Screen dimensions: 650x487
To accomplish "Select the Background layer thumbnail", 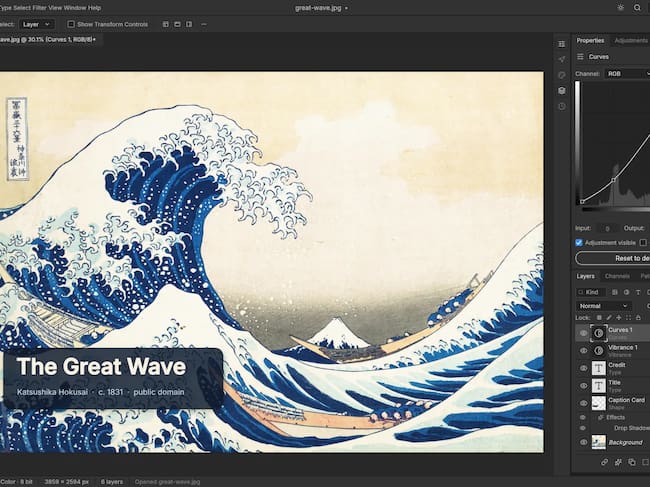I will pos(598,442).
